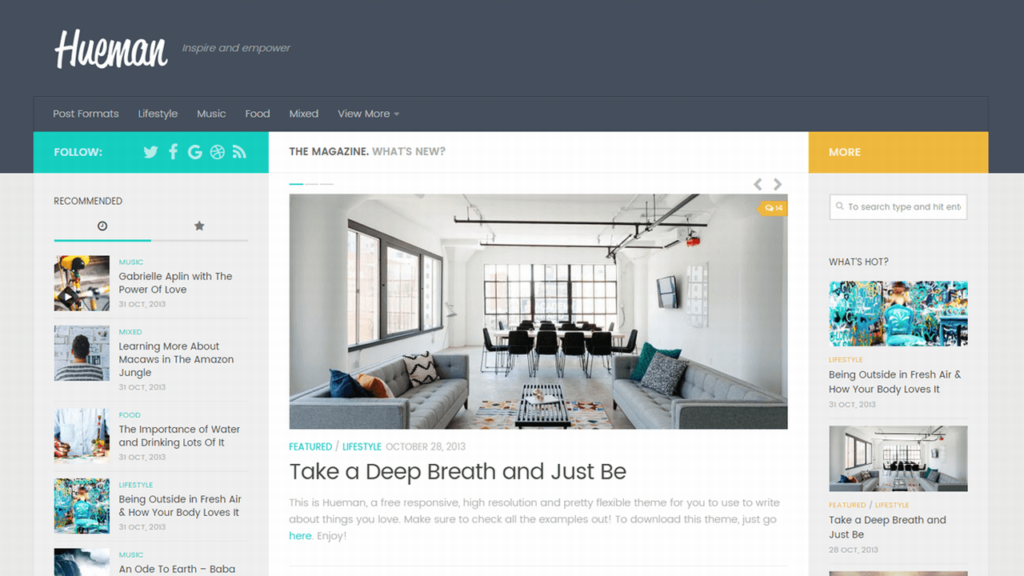Screen dimensions: 1024x576
Task: Expand the View More menu
Action: (x=368, y=114)
